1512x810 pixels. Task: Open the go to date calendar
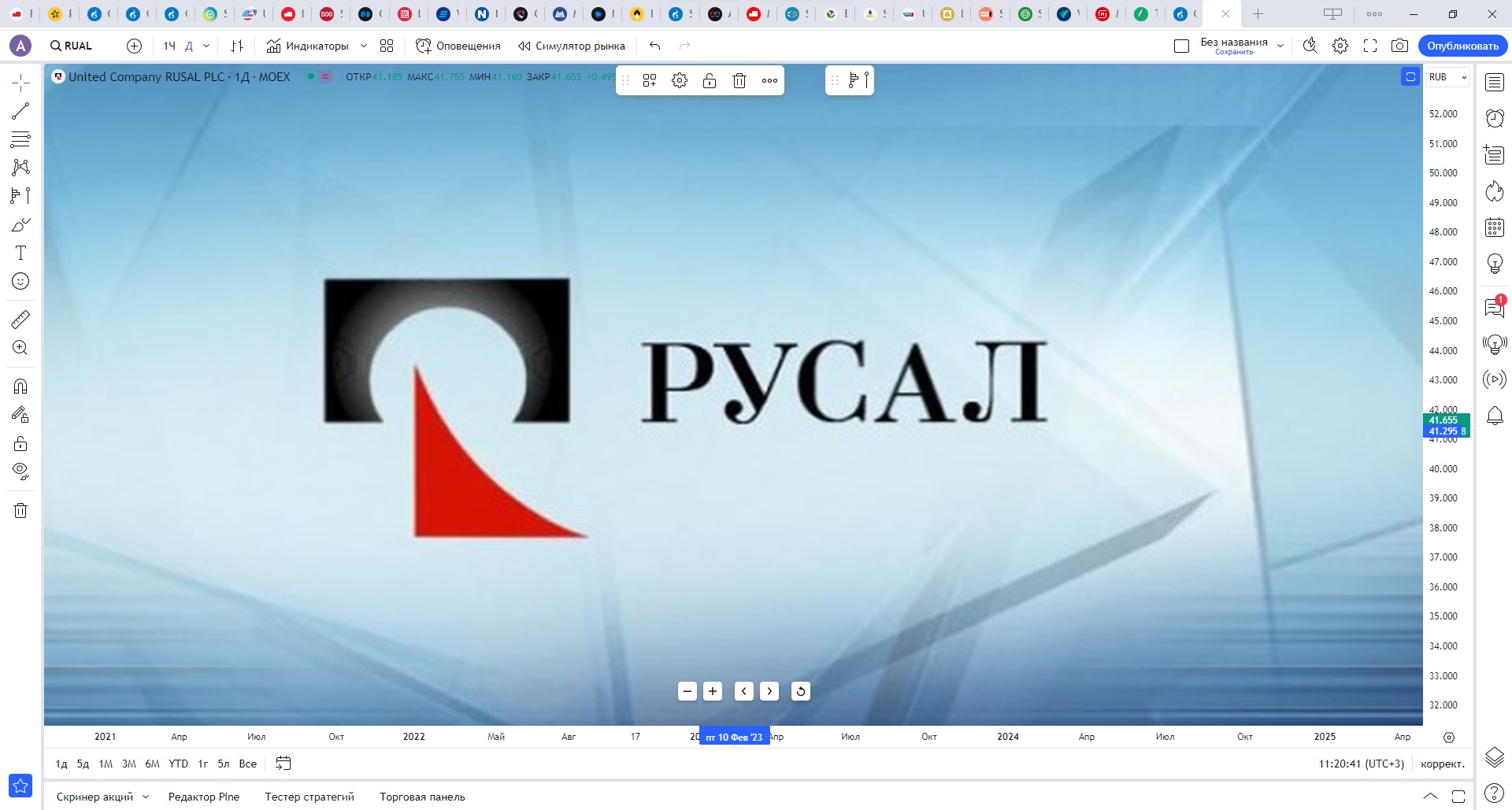[283, 764]
